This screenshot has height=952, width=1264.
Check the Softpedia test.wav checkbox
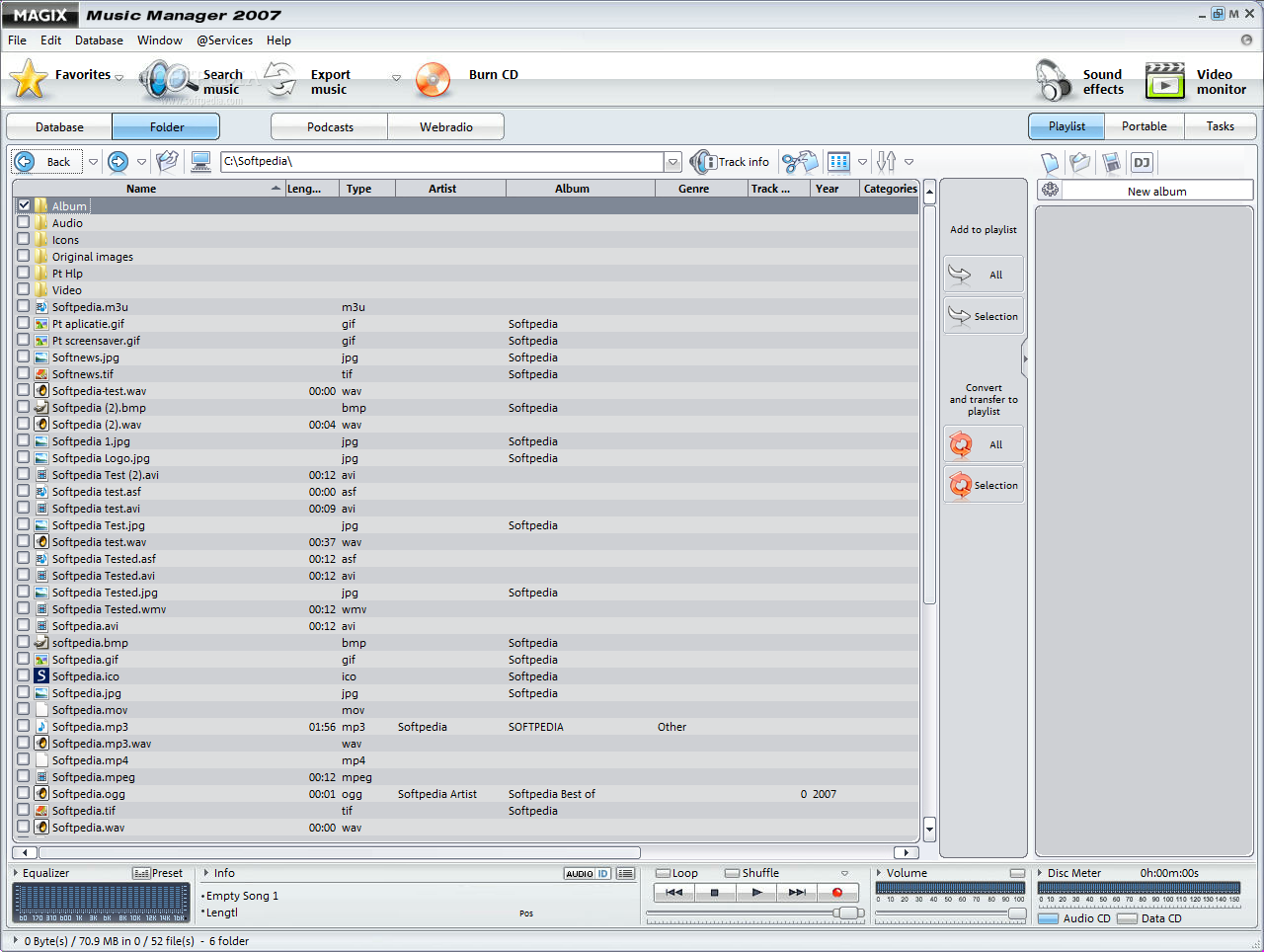click(x=24, y=541)
